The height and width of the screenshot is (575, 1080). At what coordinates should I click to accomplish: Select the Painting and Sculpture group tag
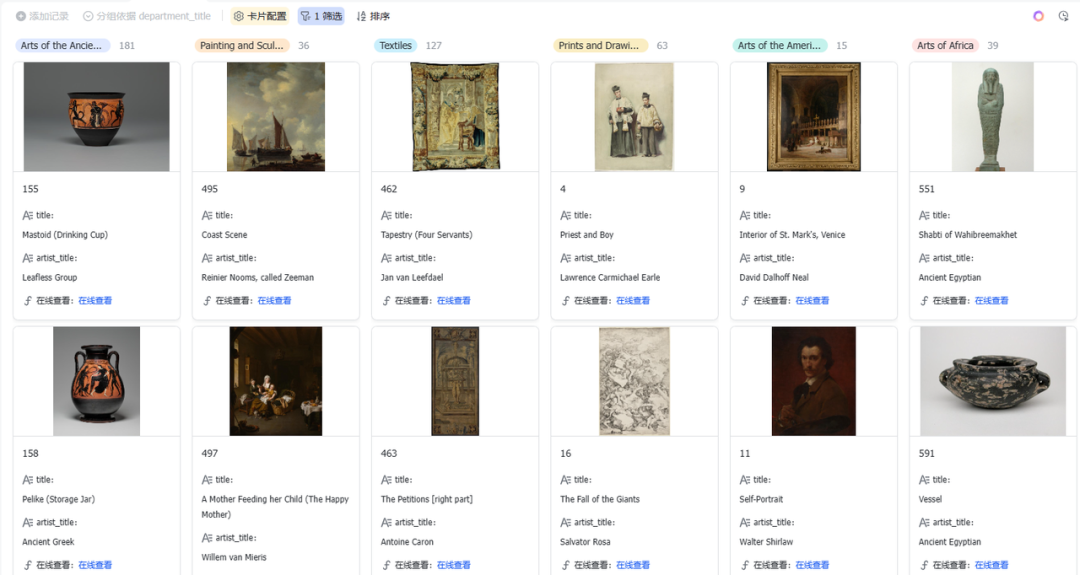tap(241, 45)
